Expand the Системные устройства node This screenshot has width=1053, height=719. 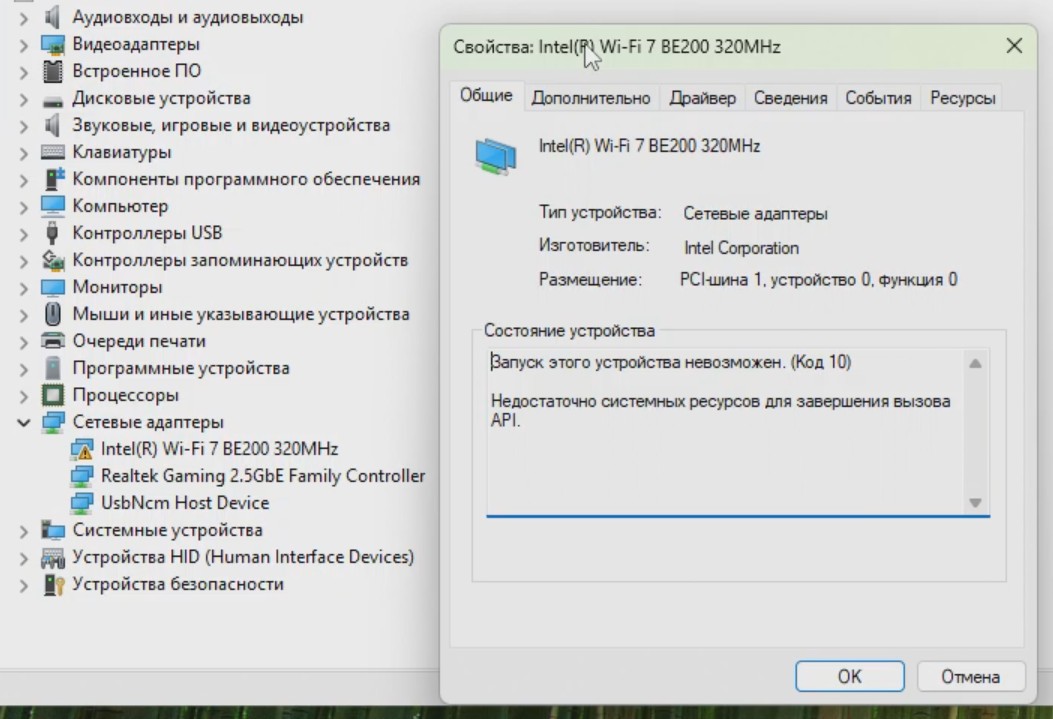coord(24,531)
